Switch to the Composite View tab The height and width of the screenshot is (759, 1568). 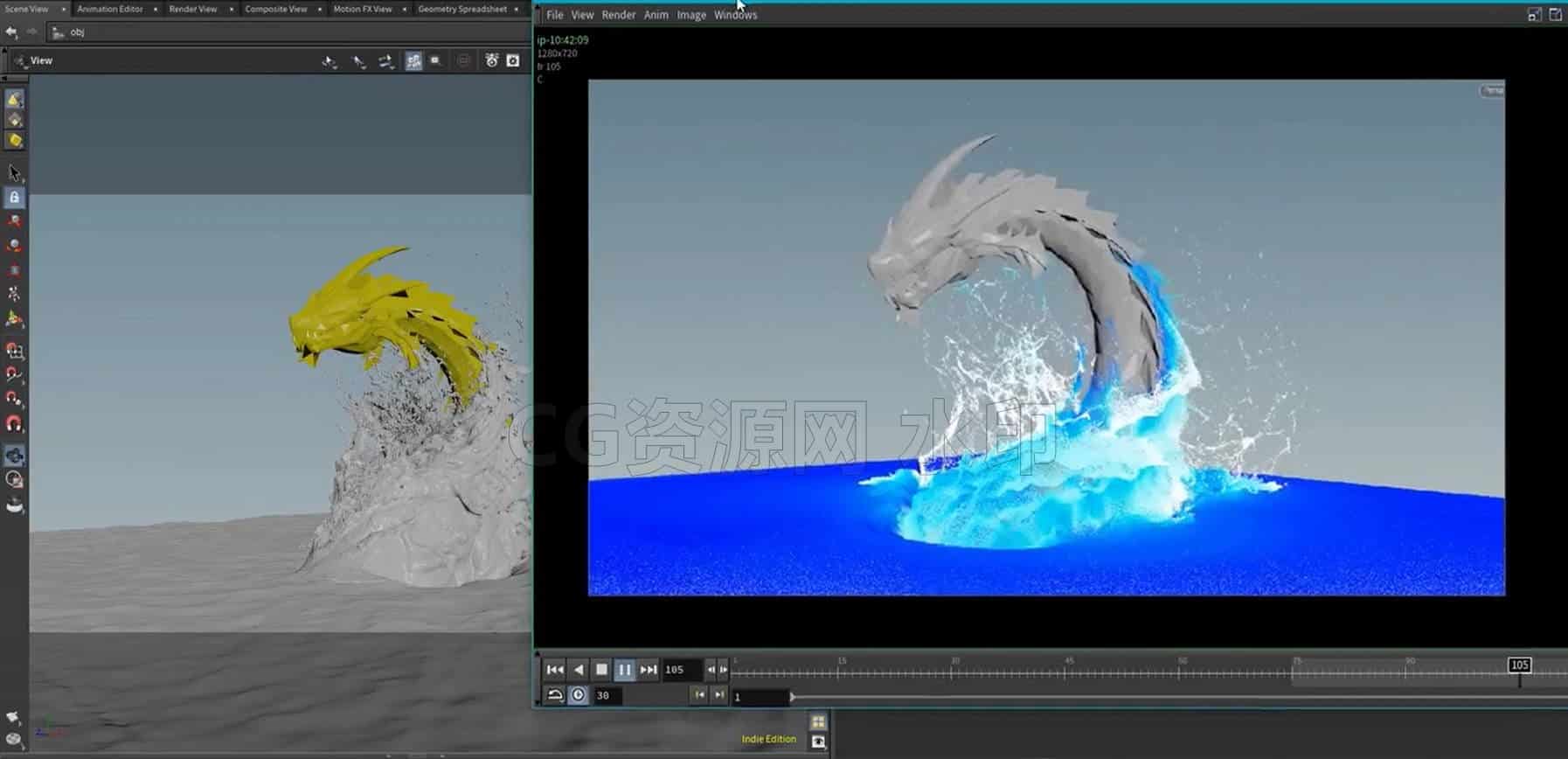(x=276, y=9)
